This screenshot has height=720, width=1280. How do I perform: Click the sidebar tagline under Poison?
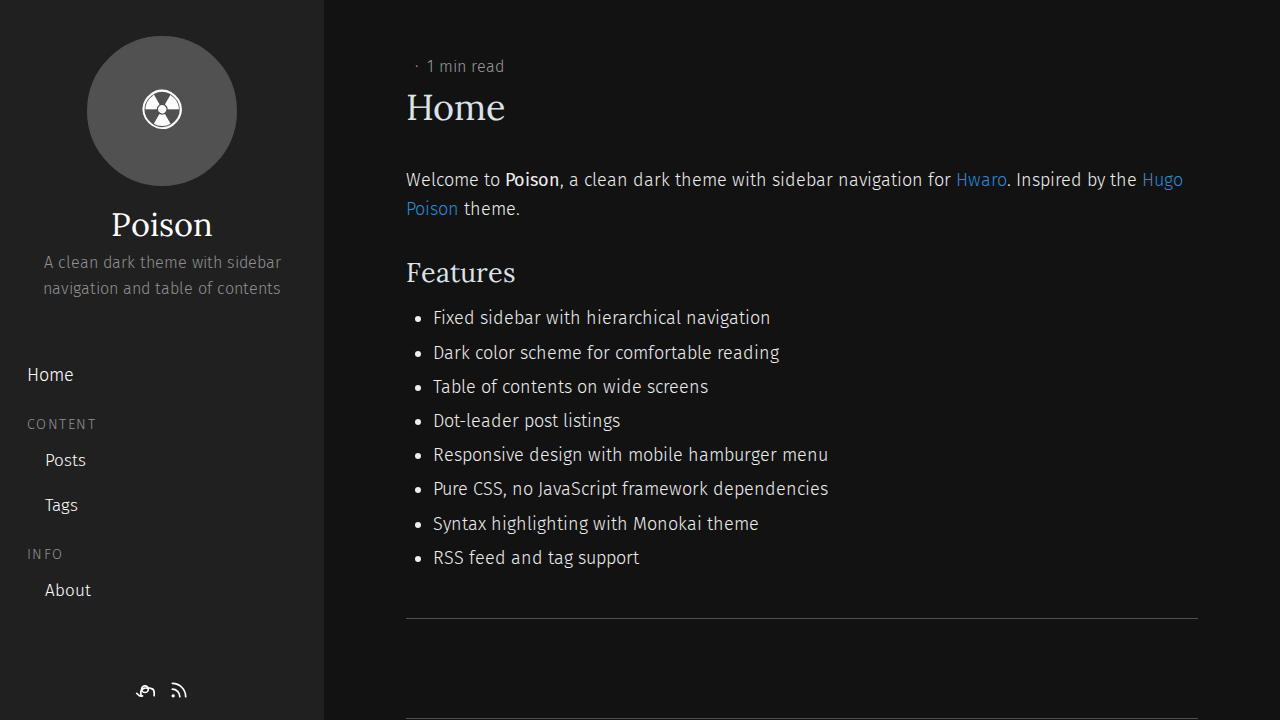(x=162, y=276)
